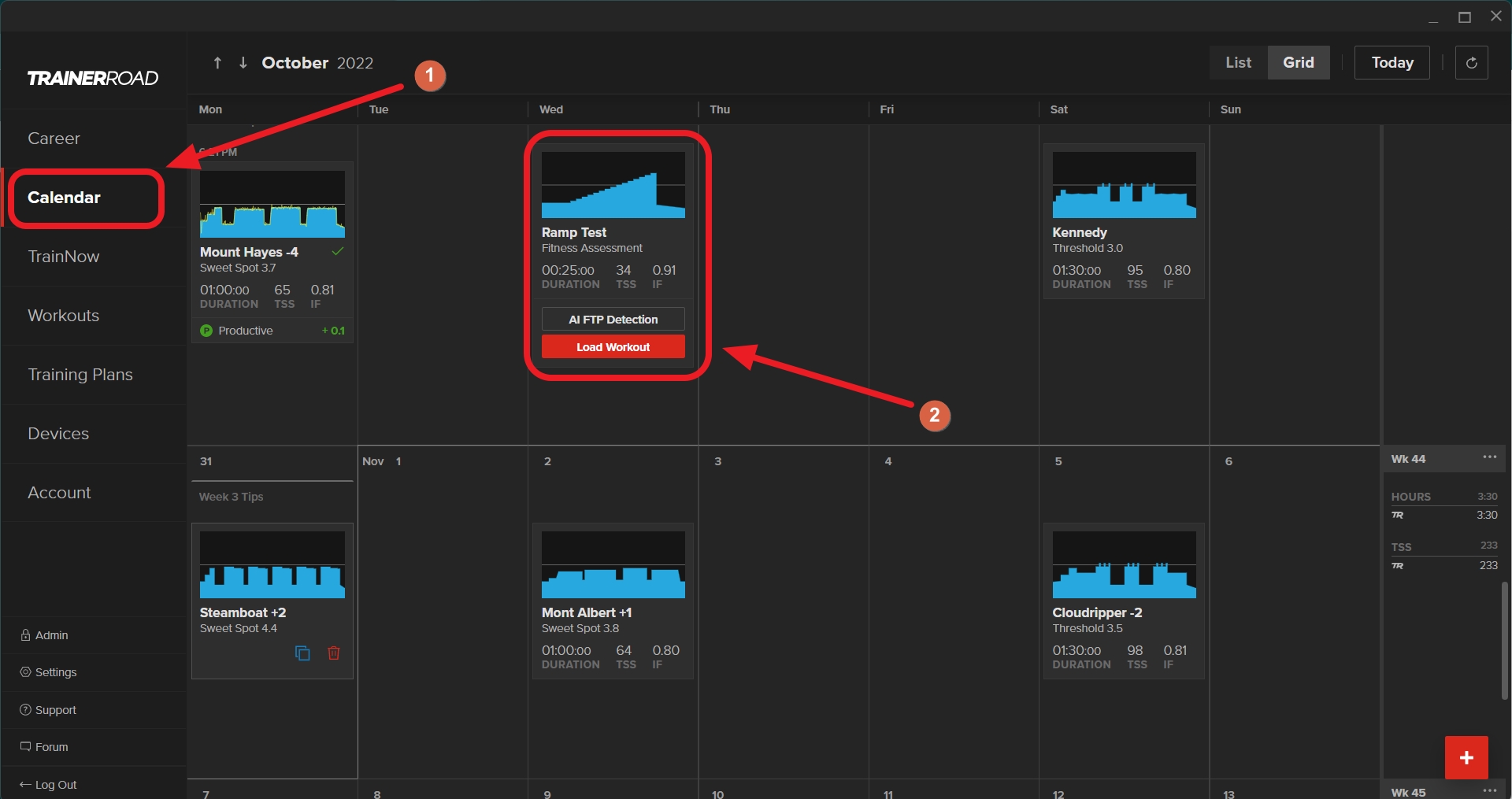1512x799 pixels.
Task: Open Support link in sidebar
Action: [x=56, y=710]
